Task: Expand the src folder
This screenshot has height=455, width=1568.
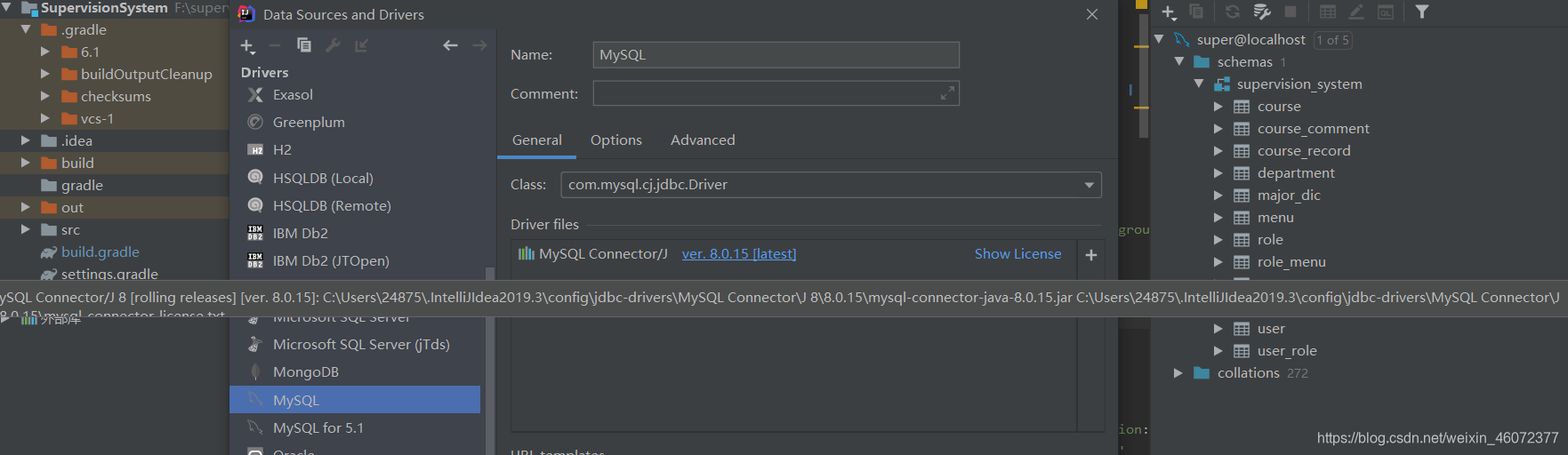Action: (x=26, y=229)
